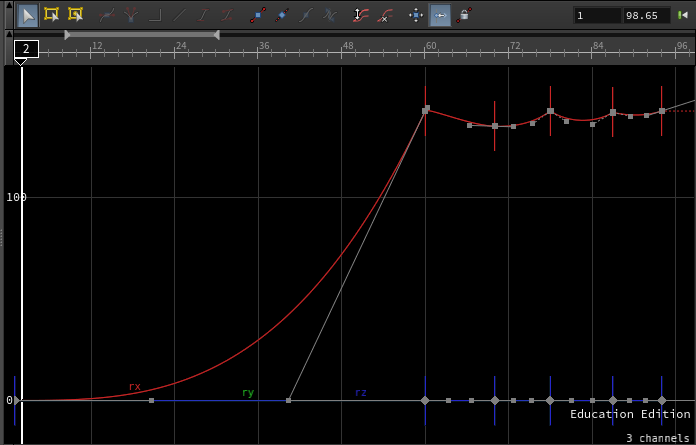Select the rx keyframe near frame 70
Image resolution: width=696 pixels, height=445 pixels.
pyautogui.click(x=495, y=126)
